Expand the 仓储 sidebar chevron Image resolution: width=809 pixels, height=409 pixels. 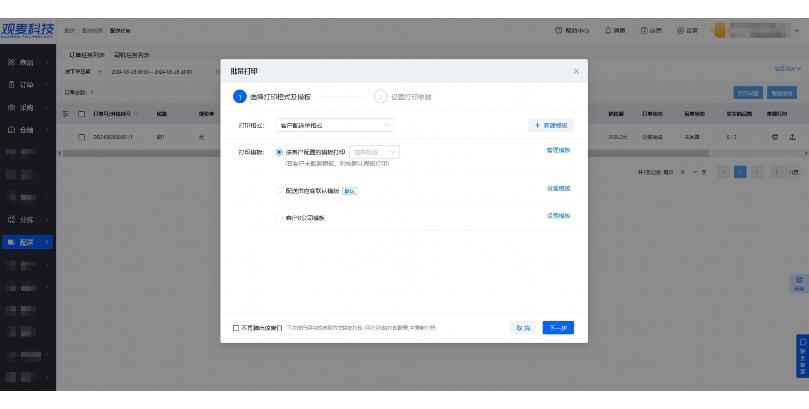click(x=47, y=130)
